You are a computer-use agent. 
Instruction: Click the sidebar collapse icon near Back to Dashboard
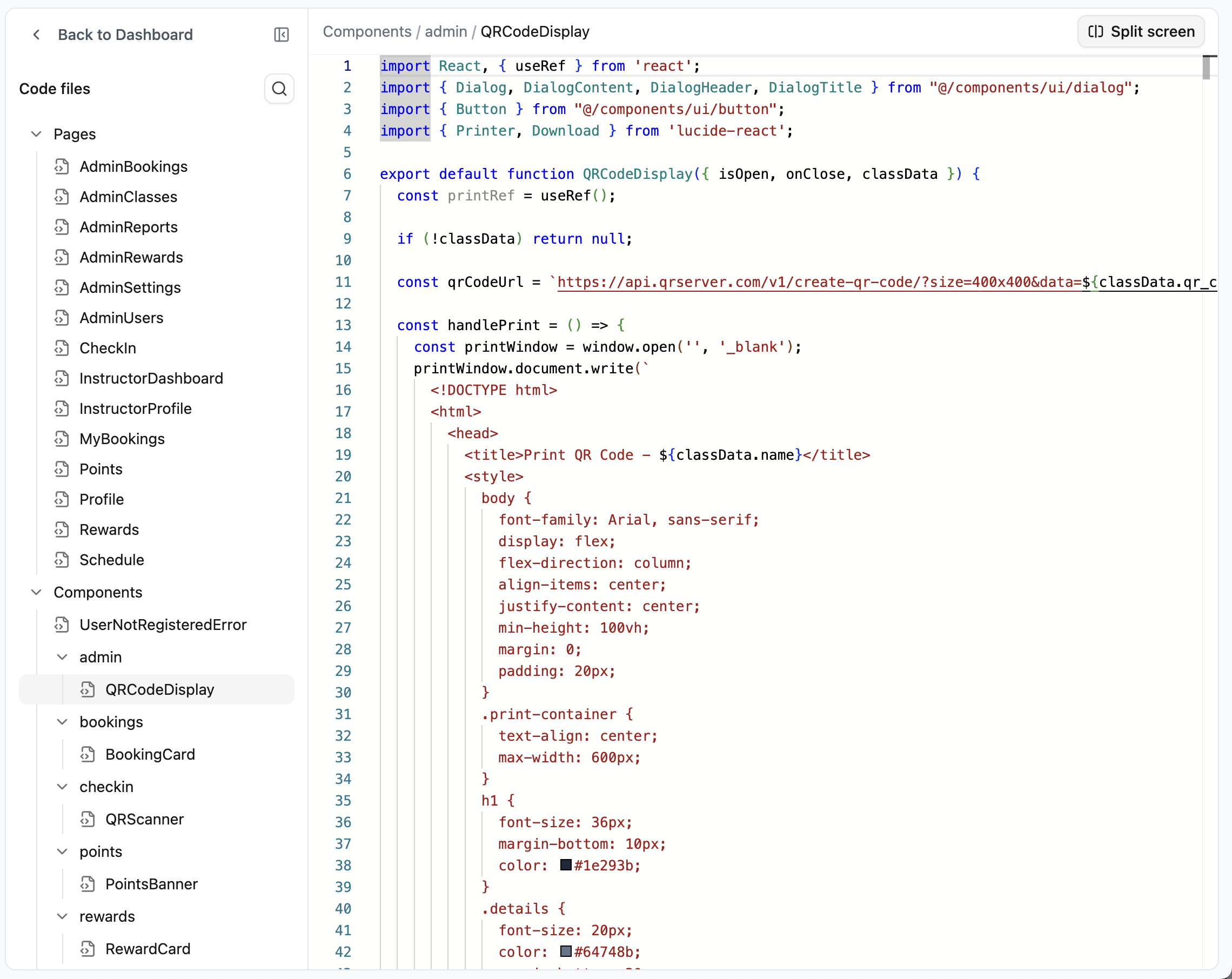(281, 35)
